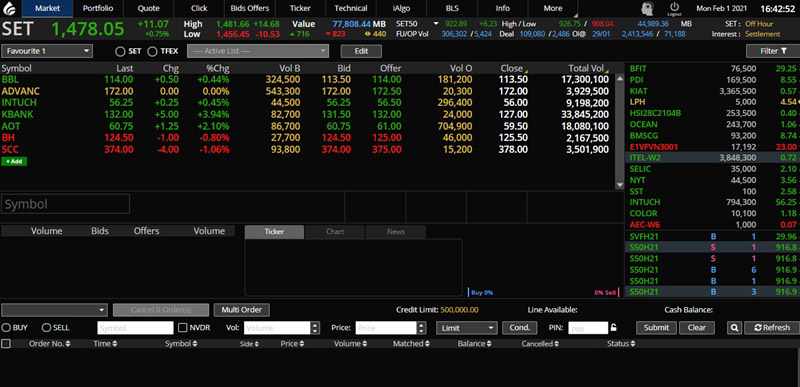Sort orders by Volume column
Screen dimensions: 800x387
point(350,344)
